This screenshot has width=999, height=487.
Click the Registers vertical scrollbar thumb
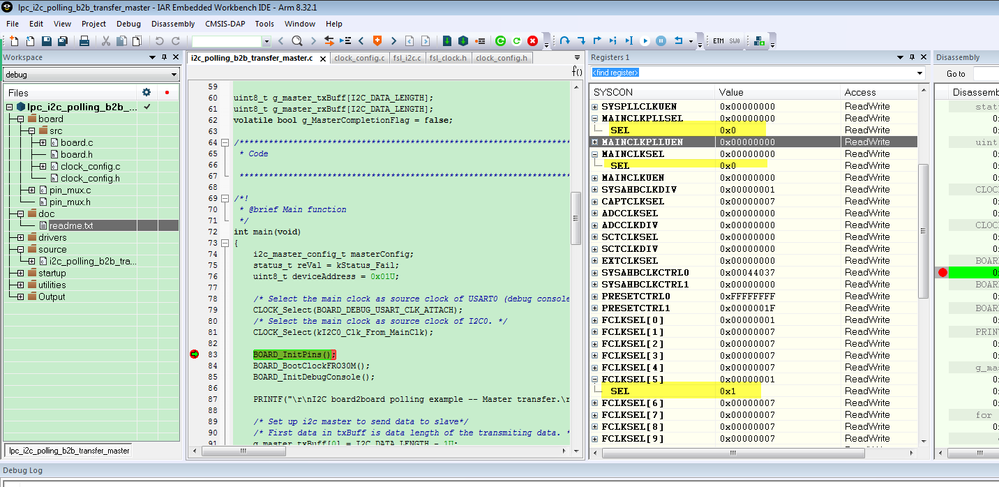(x=923, y=231)
